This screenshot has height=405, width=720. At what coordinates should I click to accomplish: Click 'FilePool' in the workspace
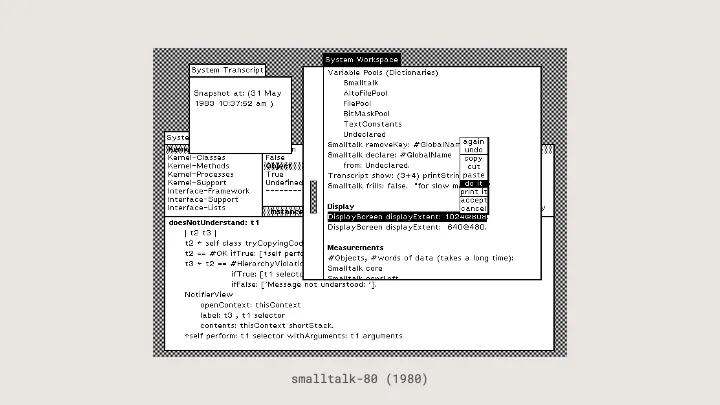(357, 104)
